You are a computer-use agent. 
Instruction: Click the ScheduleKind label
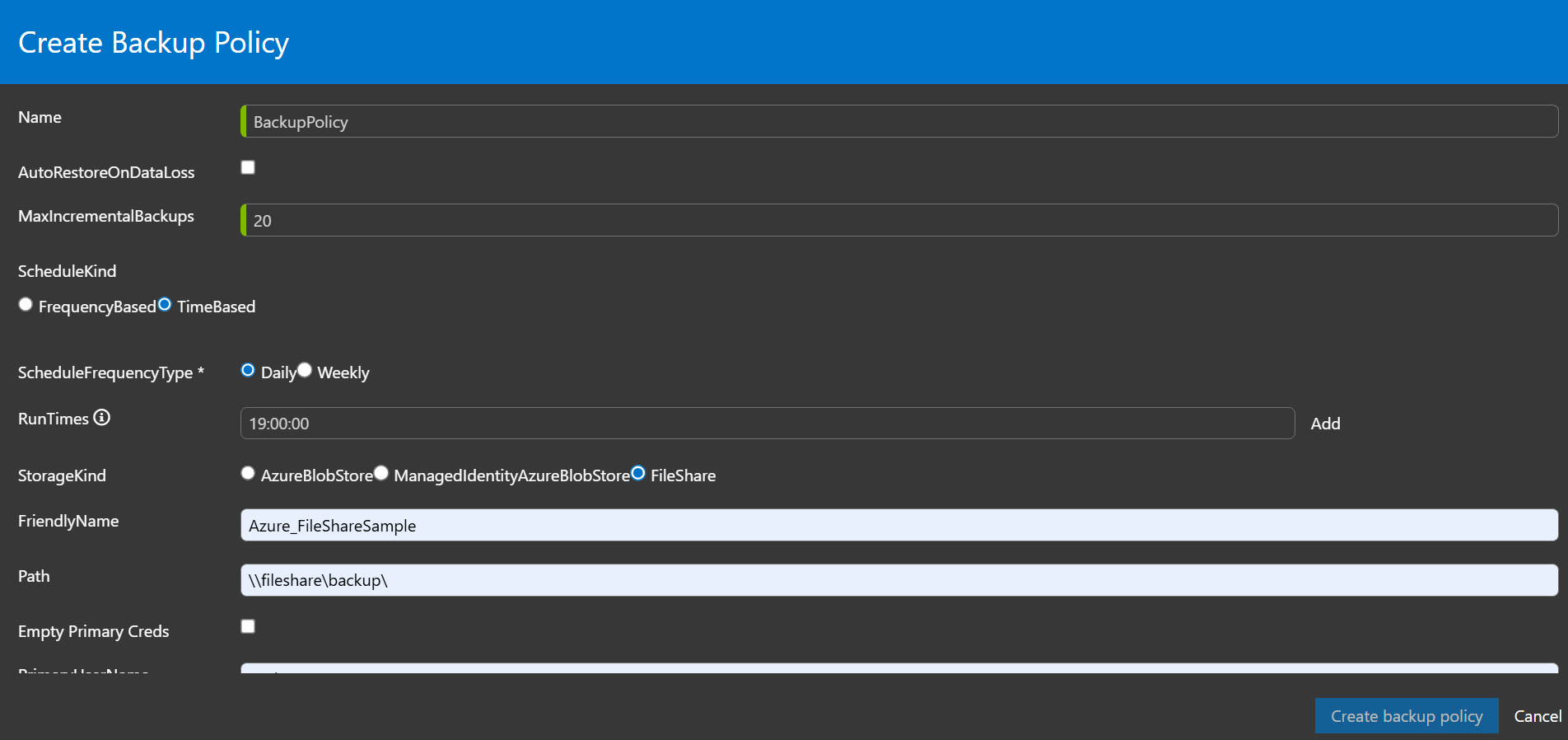click(67, 271)
